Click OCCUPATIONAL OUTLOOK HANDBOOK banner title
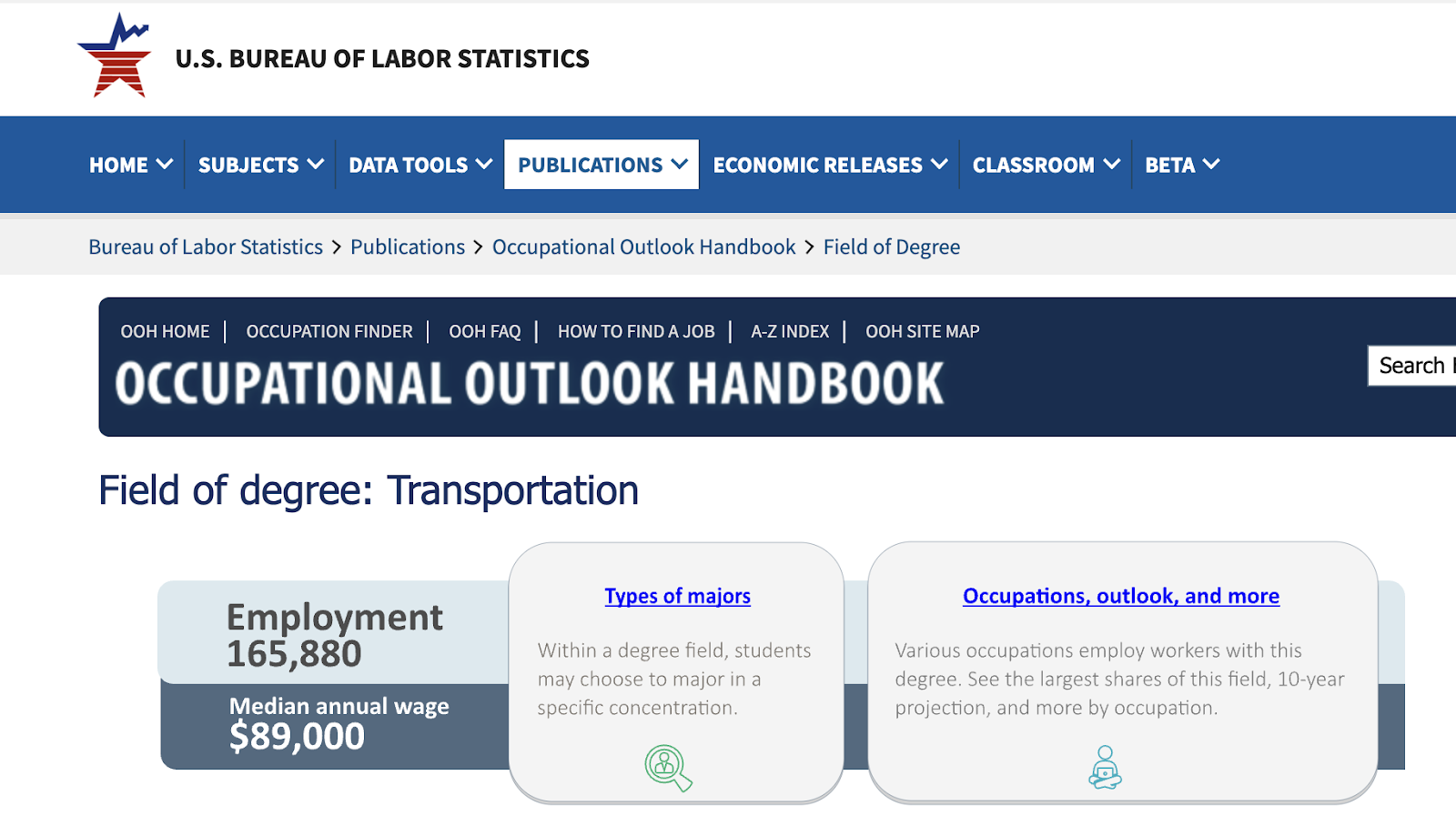1456x826 pixels. point(530,383)
